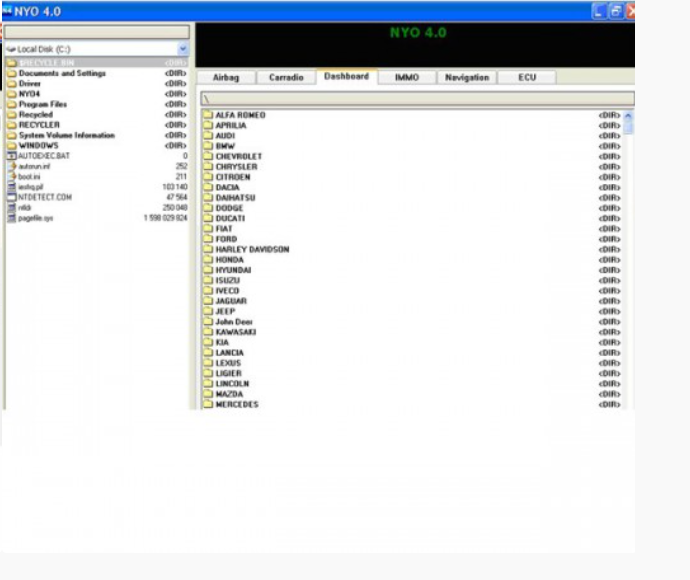The height and width of the screenshot is (580, 690).
Task: Click the BMW folder icon
Action: (208, 146)
